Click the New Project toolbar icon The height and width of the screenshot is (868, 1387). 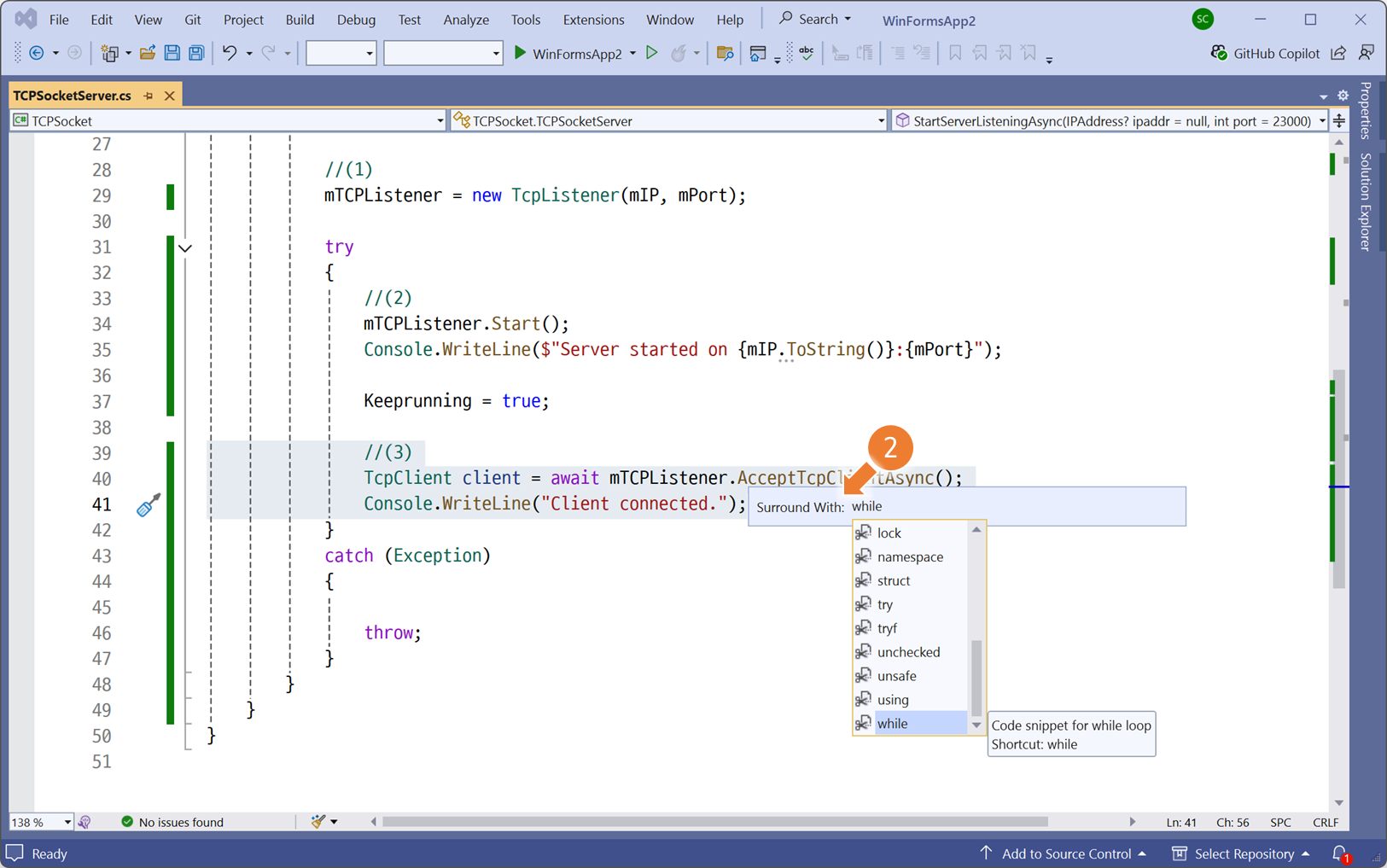[x=109, y=53]
